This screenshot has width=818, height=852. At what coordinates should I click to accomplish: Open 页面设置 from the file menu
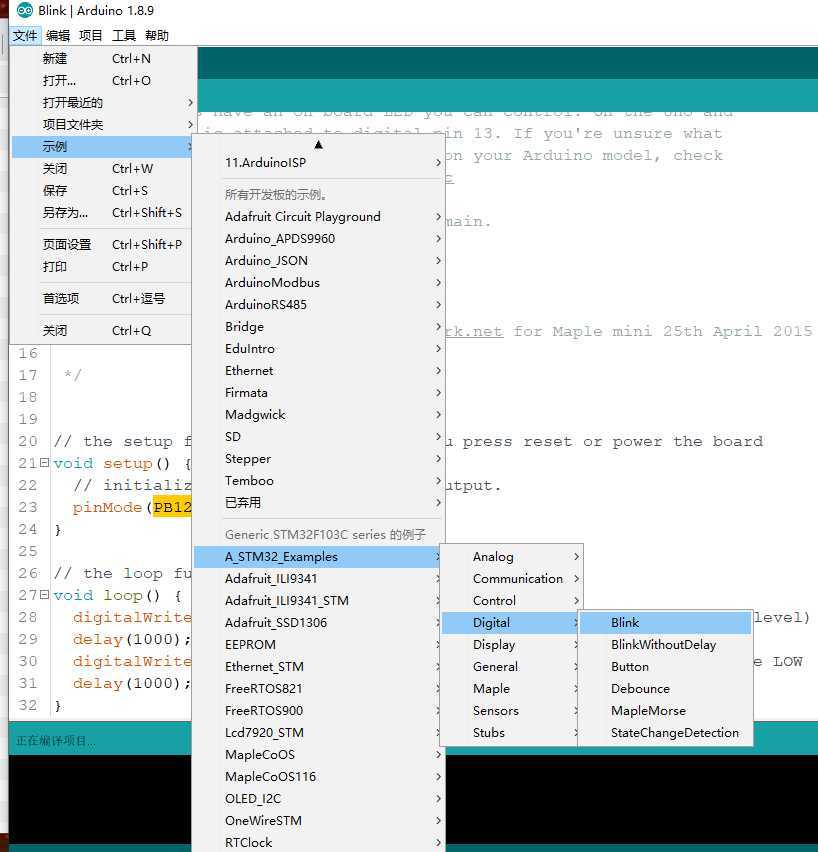tap(103, 245)
